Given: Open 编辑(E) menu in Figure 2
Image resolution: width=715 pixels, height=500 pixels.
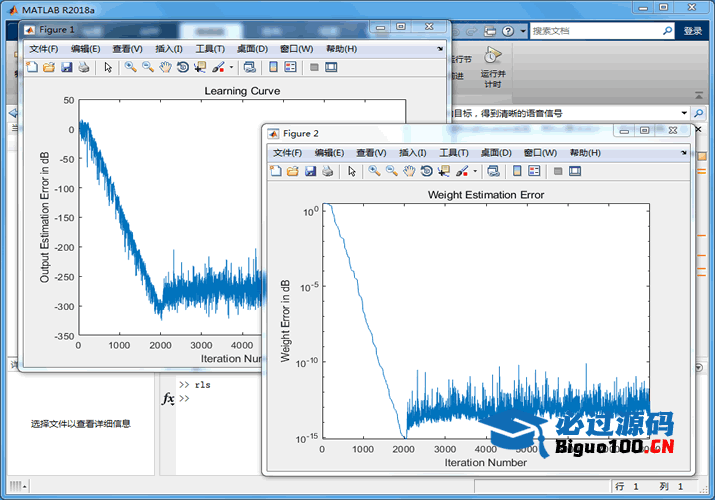Looking at the screenshot, I should tap(329, 153).
